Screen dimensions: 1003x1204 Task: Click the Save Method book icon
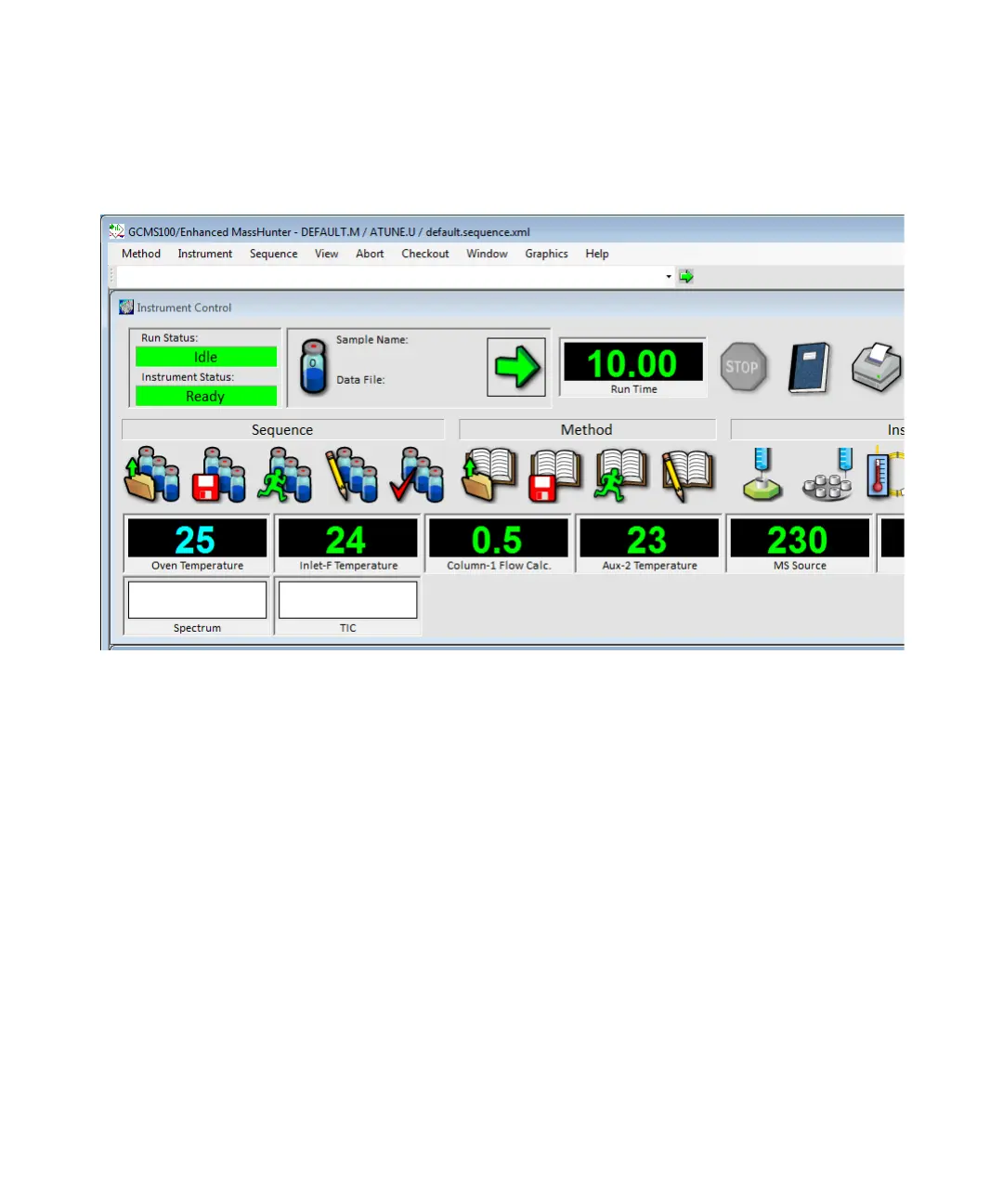pos(555,475)
